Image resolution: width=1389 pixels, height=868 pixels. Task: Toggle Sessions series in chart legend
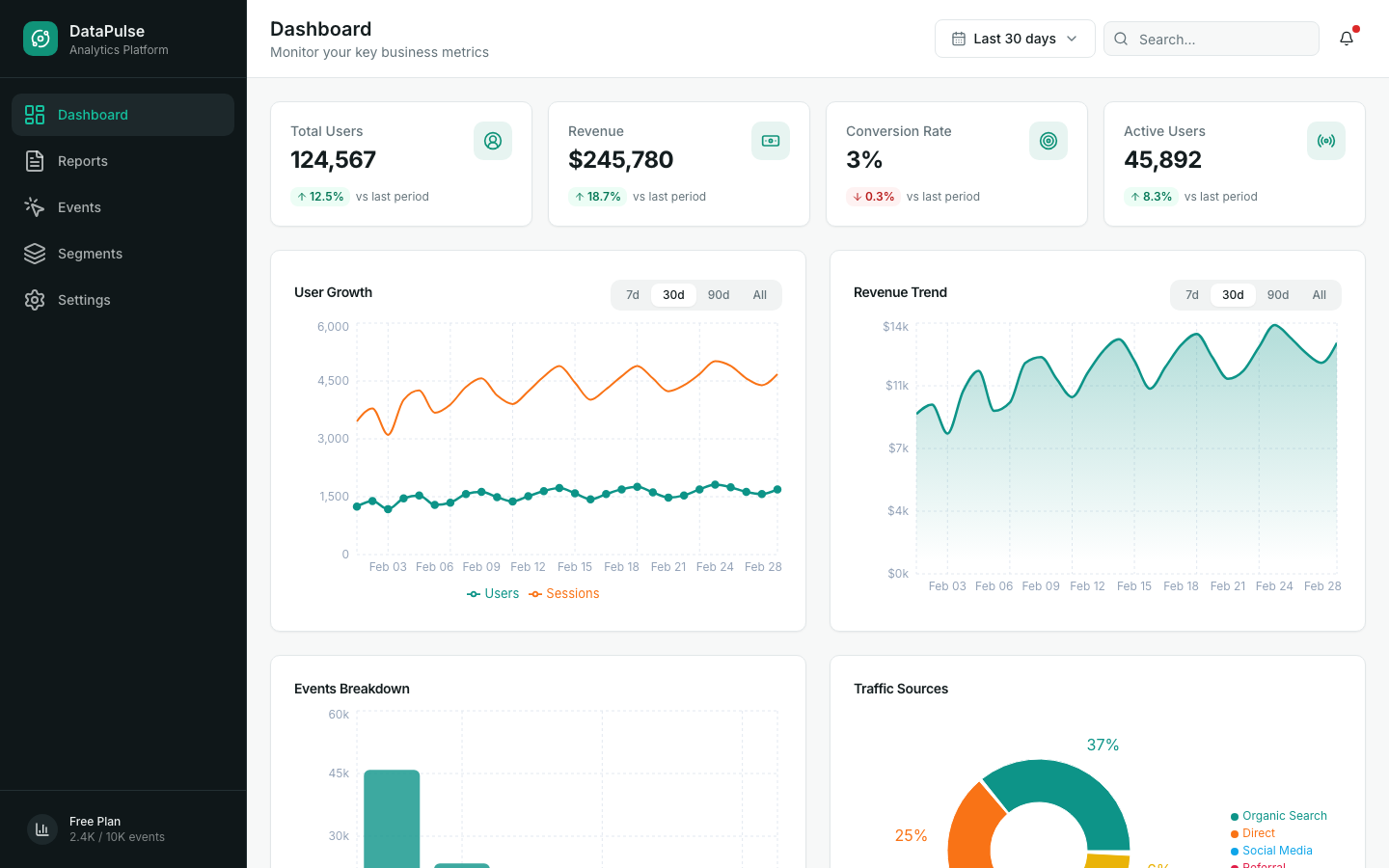[x=564, y=594]
